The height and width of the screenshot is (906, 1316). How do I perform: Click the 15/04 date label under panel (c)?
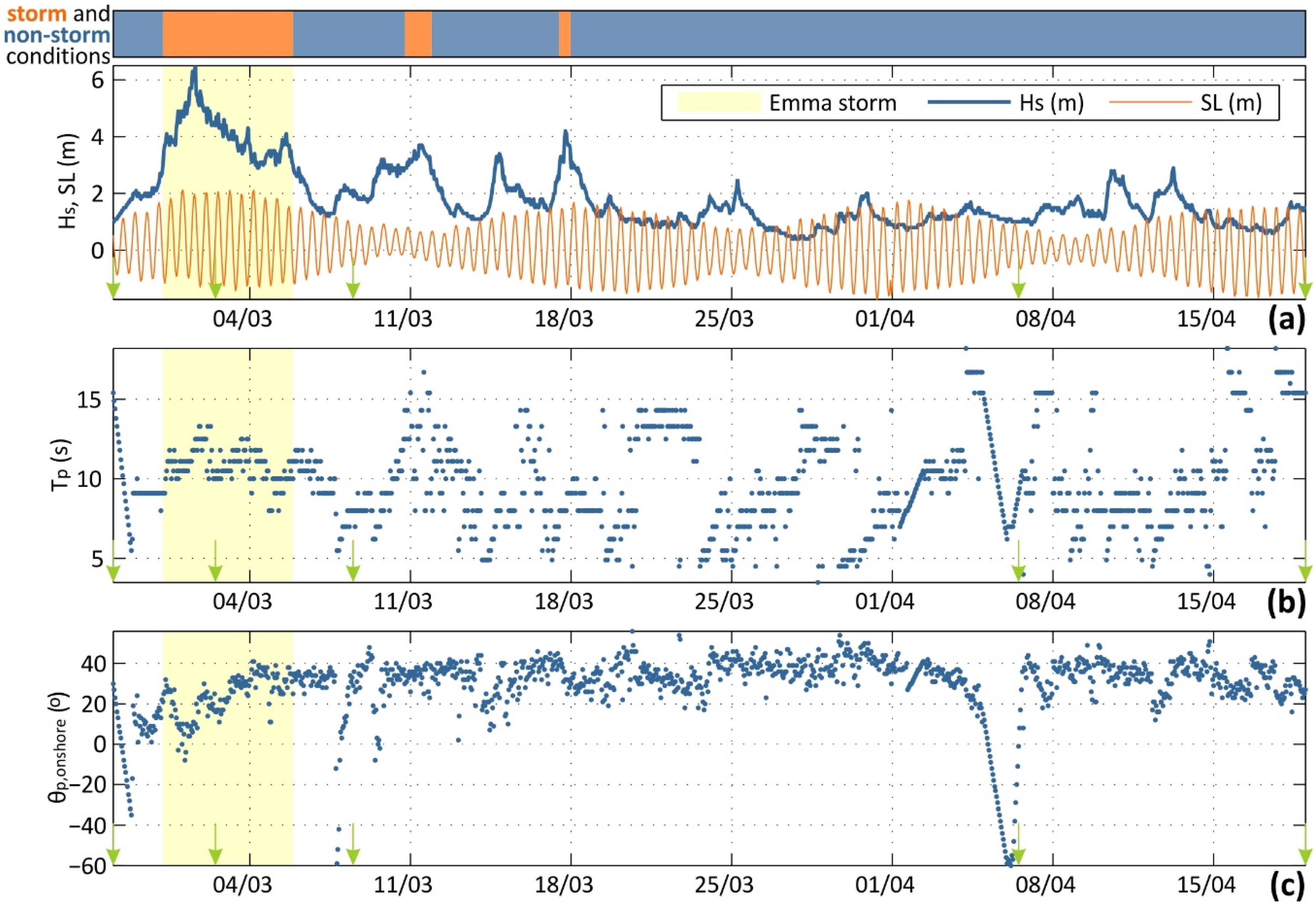pyautogui.click(x=1206, y=884)
